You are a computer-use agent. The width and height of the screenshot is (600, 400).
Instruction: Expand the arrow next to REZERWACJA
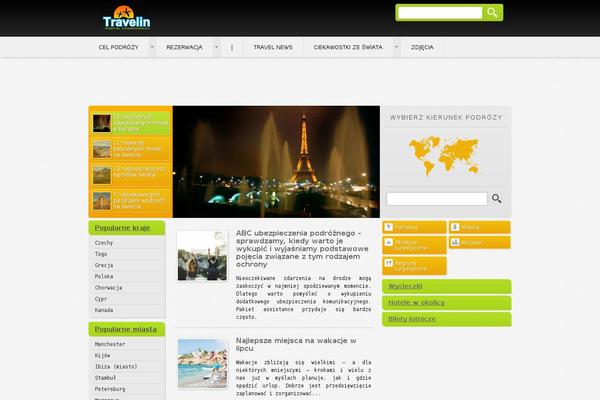(x=216, y=47)
